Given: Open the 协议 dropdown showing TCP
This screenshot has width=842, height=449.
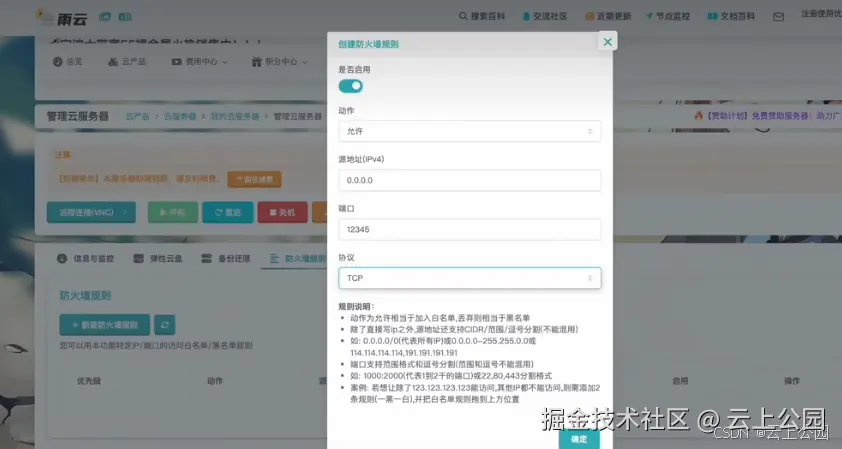Looking at the screenshot, I should pyautogui.click(x=469, y=278).
